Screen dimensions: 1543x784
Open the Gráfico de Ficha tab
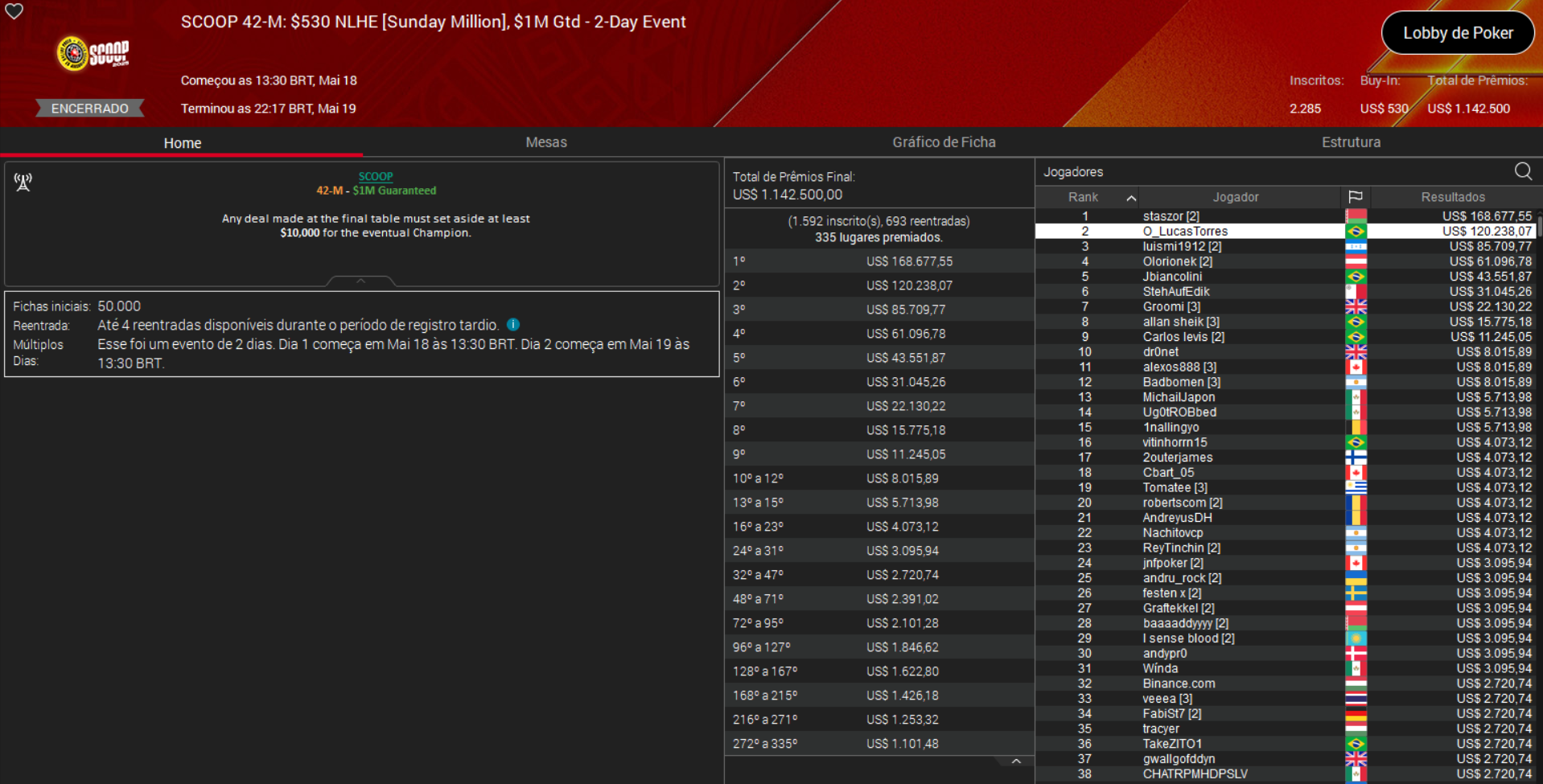(x=944, y=142)
